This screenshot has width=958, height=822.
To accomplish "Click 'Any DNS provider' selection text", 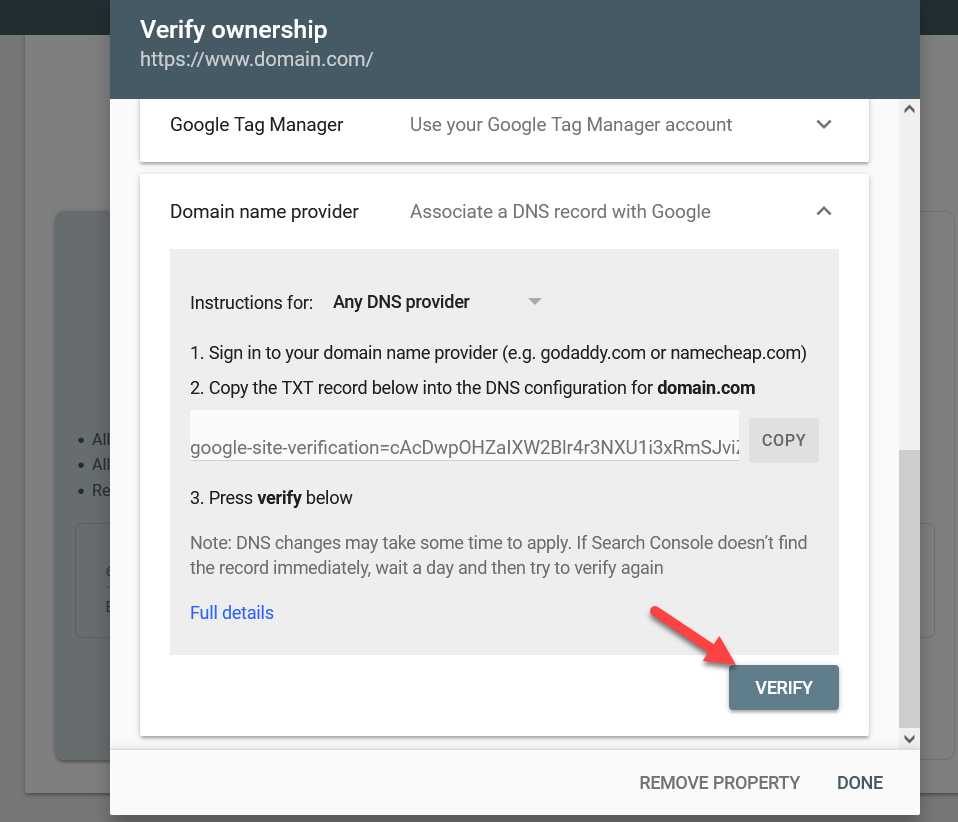I will [401, 302].
